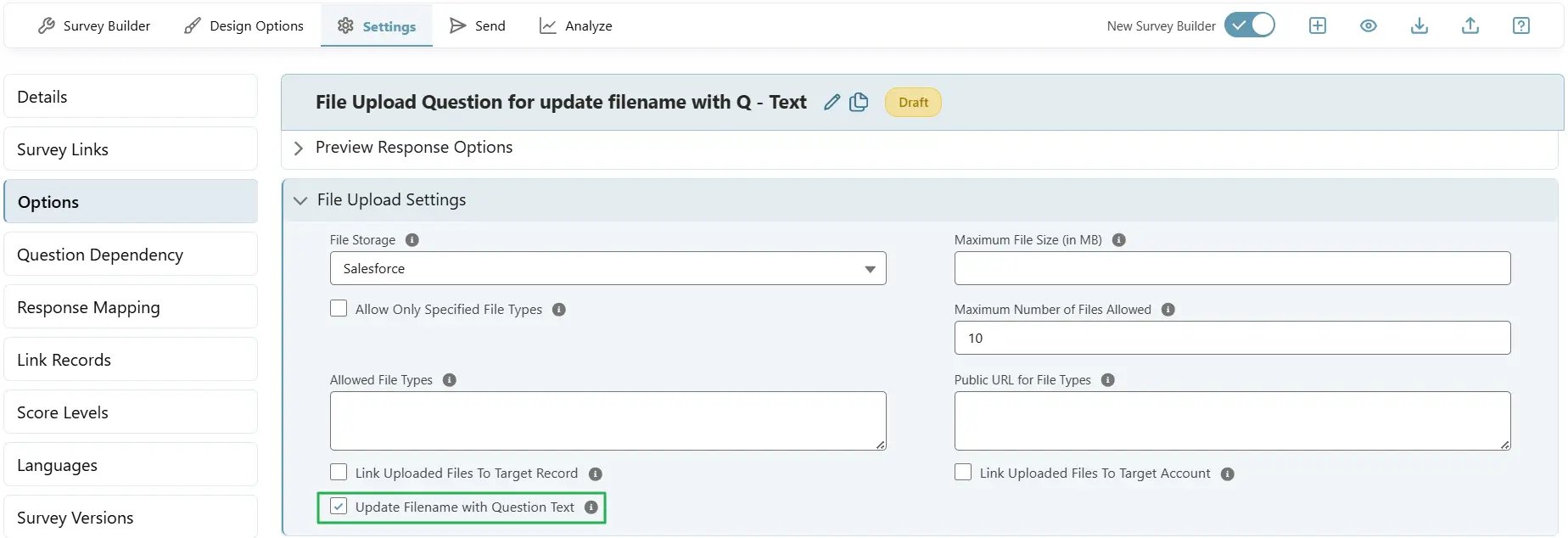Open Survey Links in sidebar
The image size is (1568, 538).
tap(131, 149)
